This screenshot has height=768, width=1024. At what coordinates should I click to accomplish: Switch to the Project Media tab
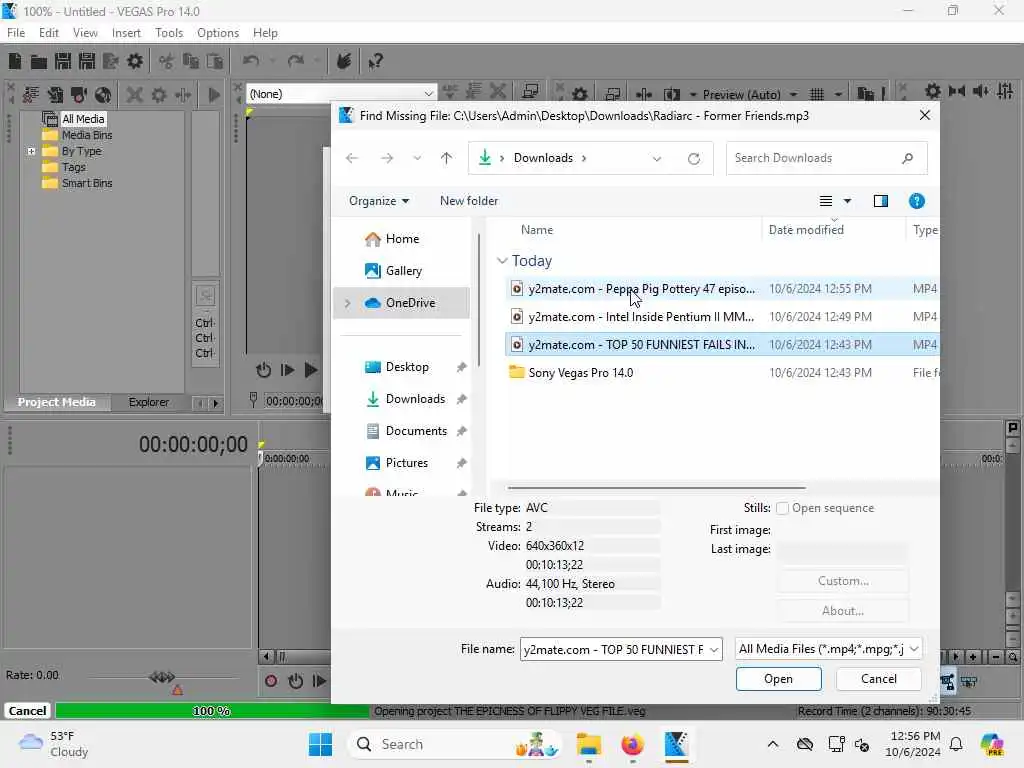tap(57, 402)
